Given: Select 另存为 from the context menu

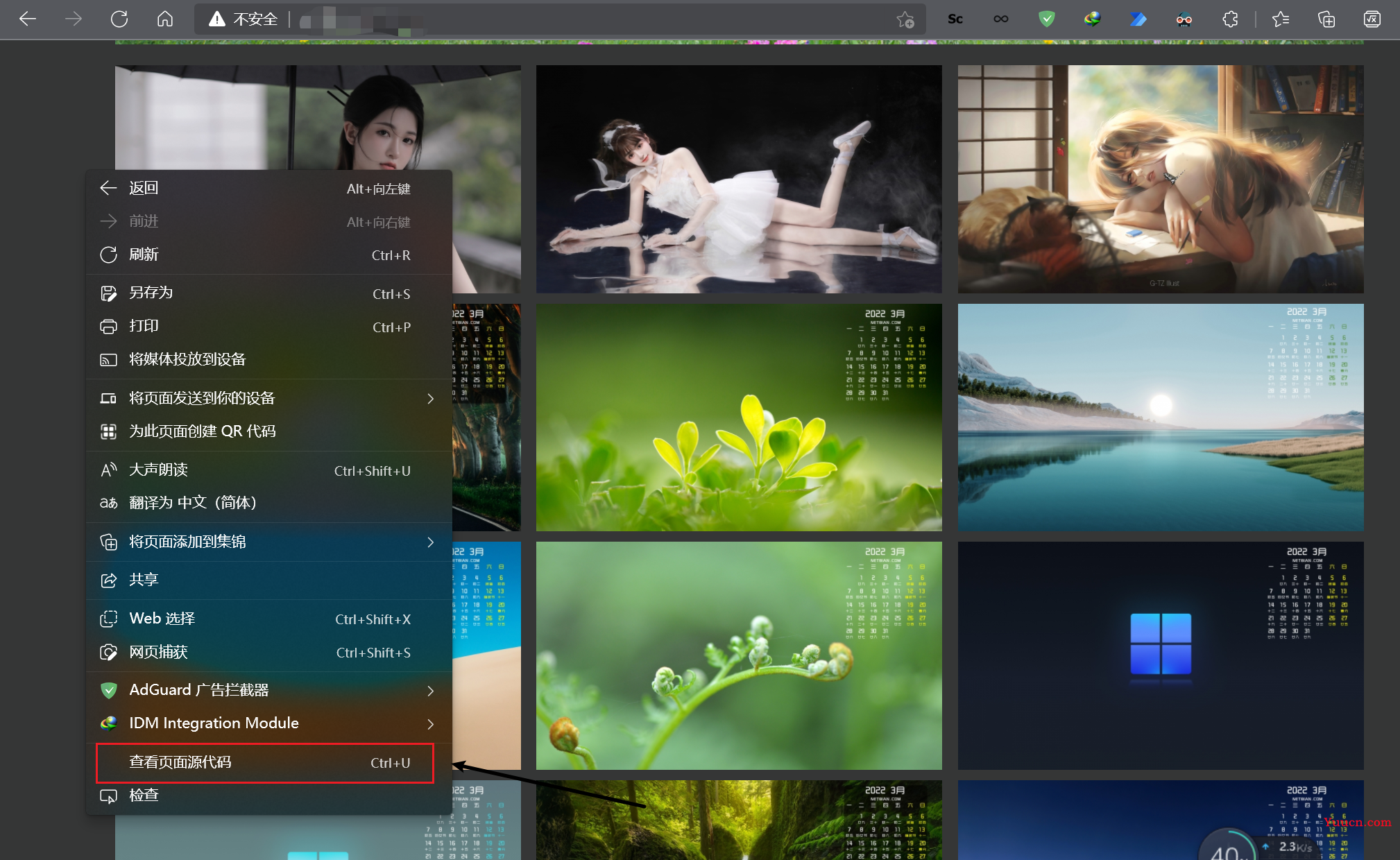Looking at the screenshot, I should click(269, 293).
